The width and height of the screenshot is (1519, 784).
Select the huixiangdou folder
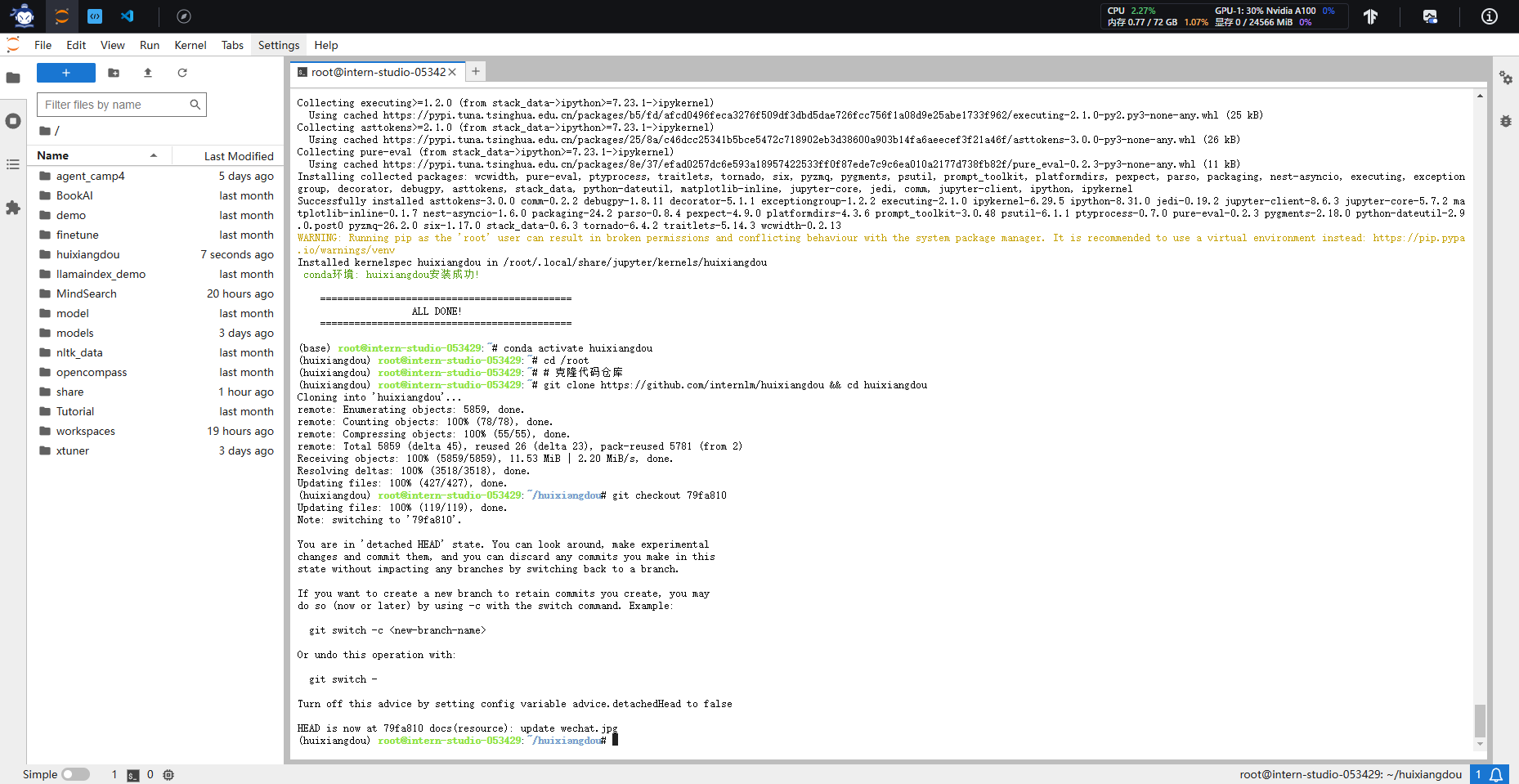(x=155, y=254)
